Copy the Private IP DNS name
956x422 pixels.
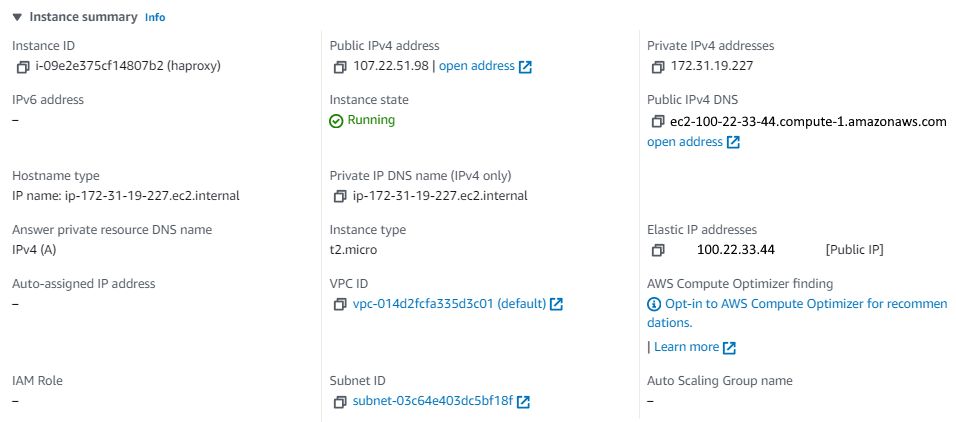click(341, 196)
